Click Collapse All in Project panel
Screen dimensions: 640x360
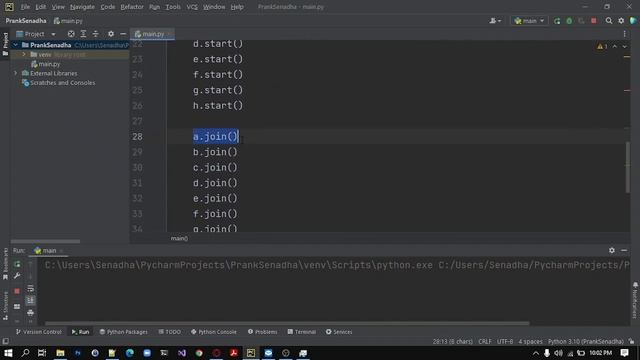tap(96, 34)
